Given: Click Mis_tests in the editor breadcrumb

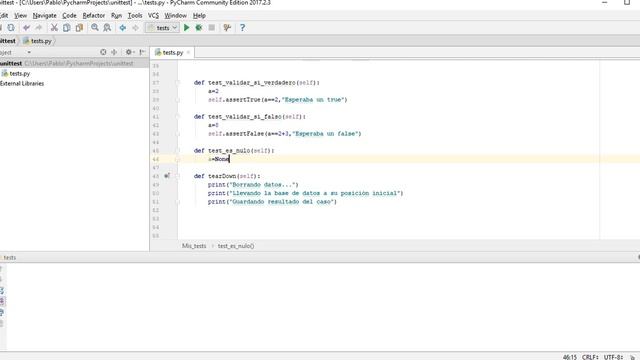Looking at the screenshot, I should [x=194, y=246].
